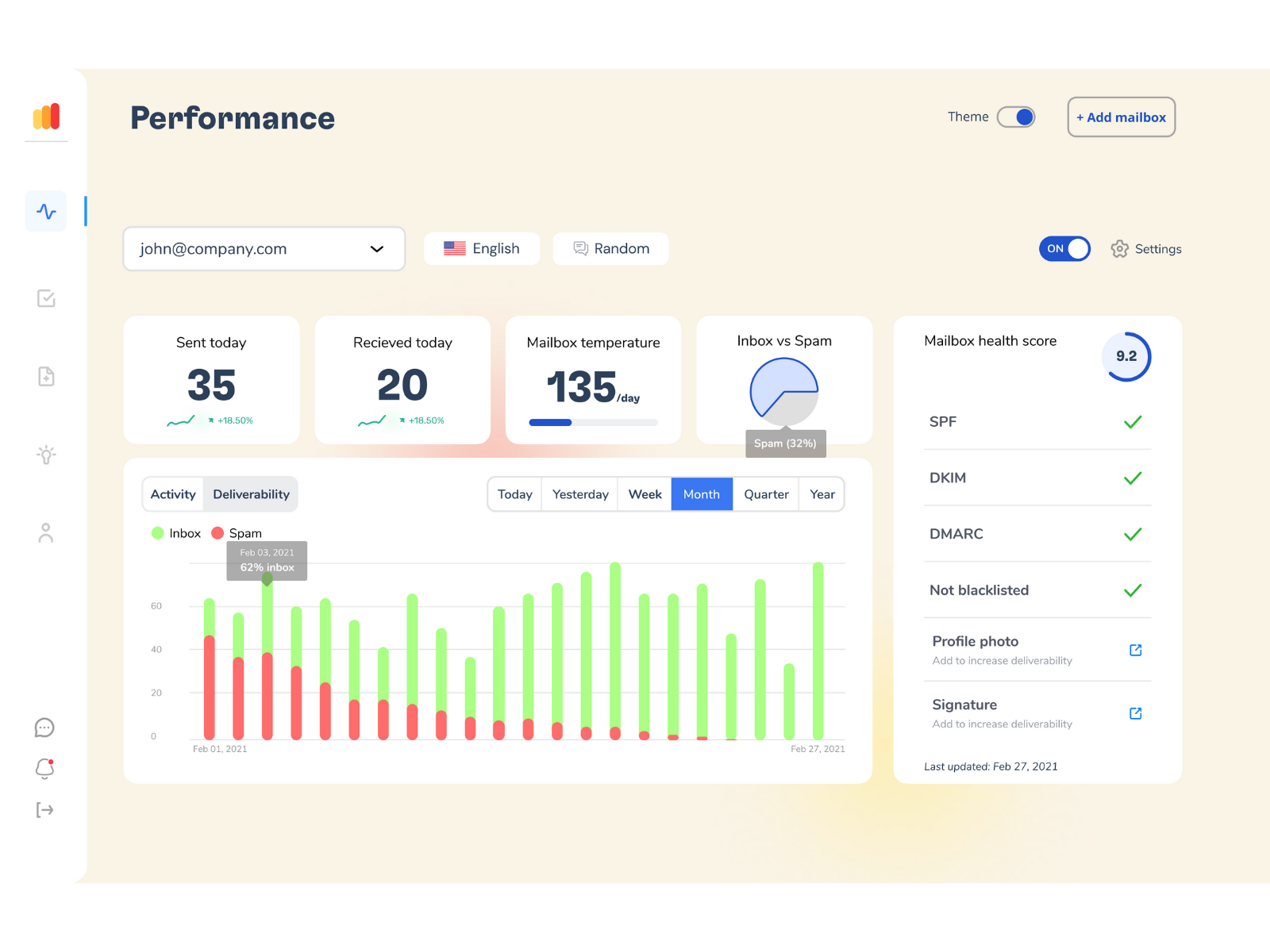Open the Random mode selector
The height and width of the screenshot is (952, 1270).
pyautogui.click(x=610, y=248)
